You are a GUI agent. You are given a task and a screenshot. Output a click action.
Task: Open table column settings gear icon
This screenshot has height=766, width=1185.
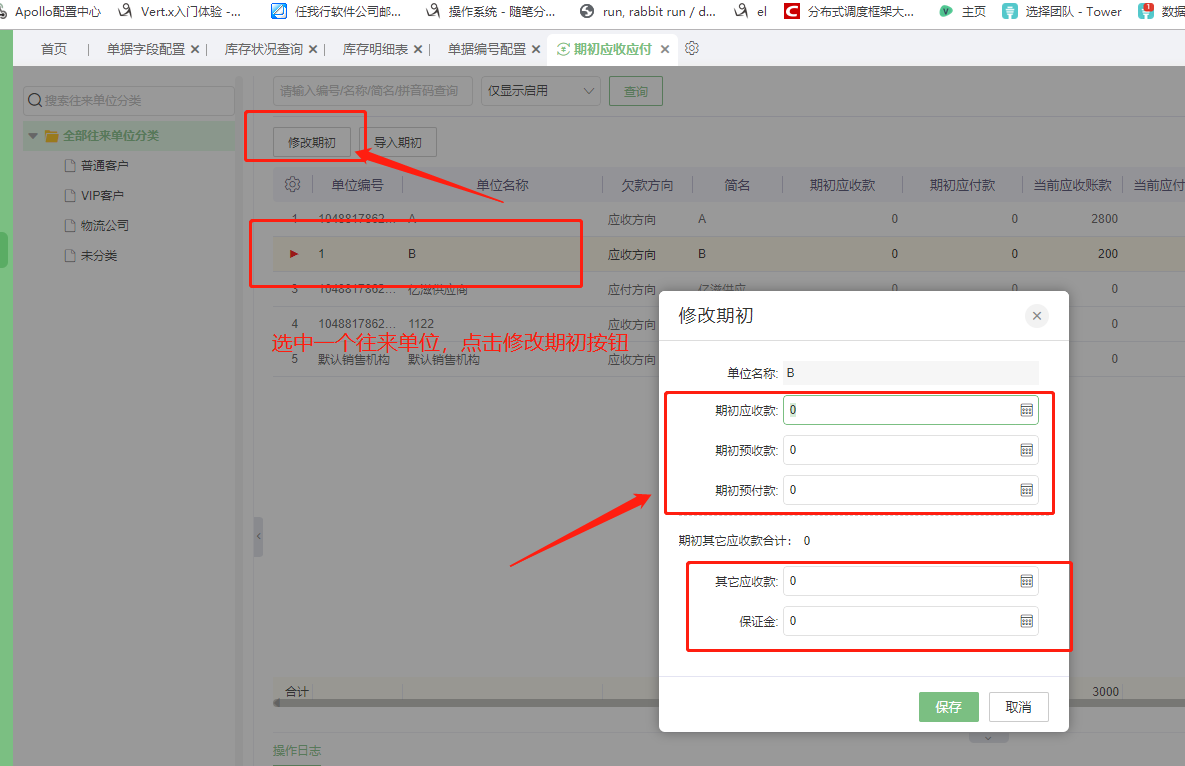point(292,184)
